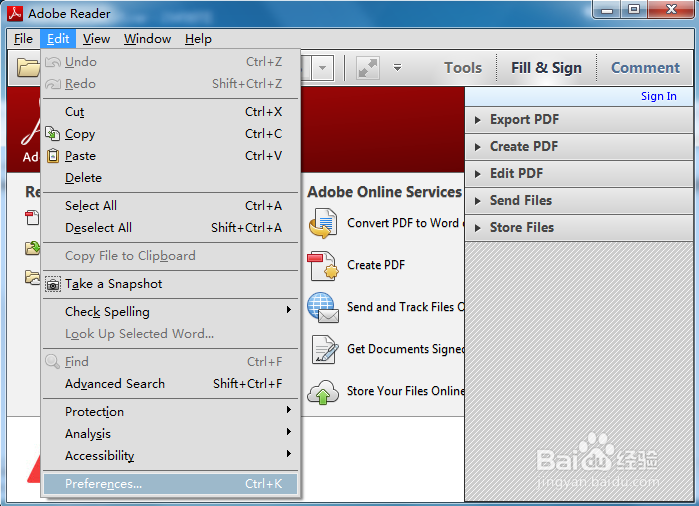
Task: Choose Deselect All from Edit menu
Action: 170,228
